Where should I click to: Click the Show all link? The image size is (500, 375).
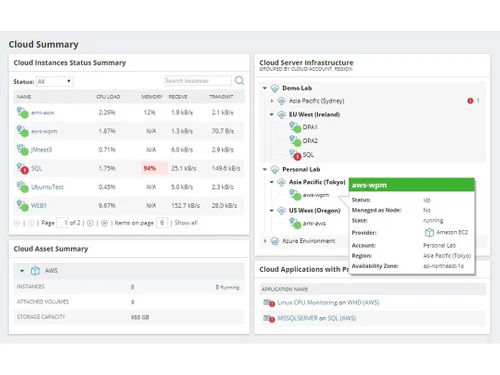click(x=186, y=223)
